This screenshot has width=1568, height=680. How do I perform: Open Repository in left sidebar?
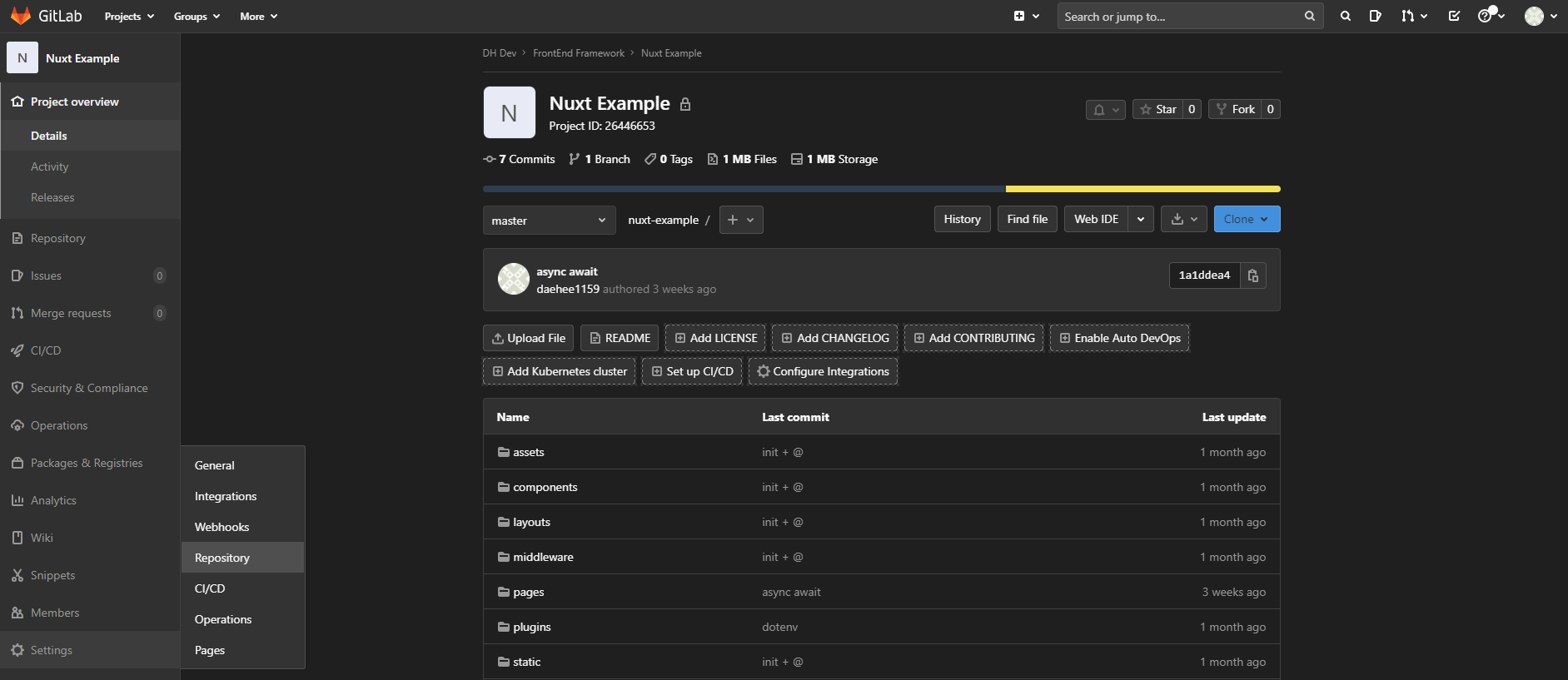point(90,238)
